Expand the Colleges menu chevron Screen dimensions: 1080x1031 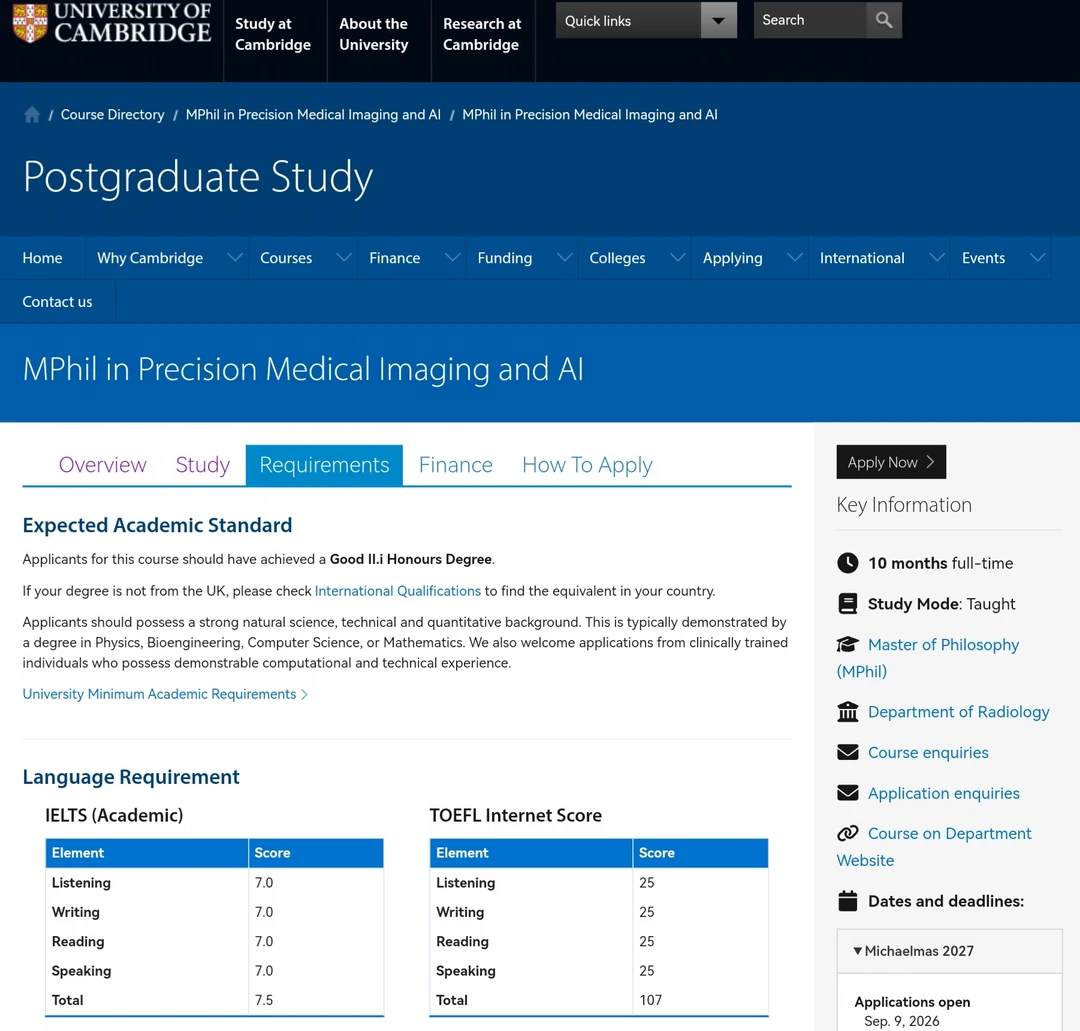(678, 258)
